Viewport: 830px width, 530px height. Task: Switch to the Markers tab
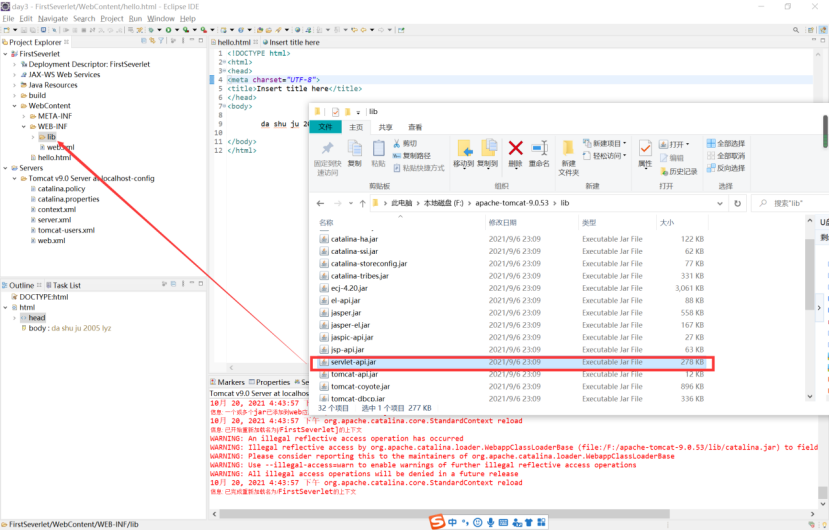pyautogui.click(x=228, y=382)
